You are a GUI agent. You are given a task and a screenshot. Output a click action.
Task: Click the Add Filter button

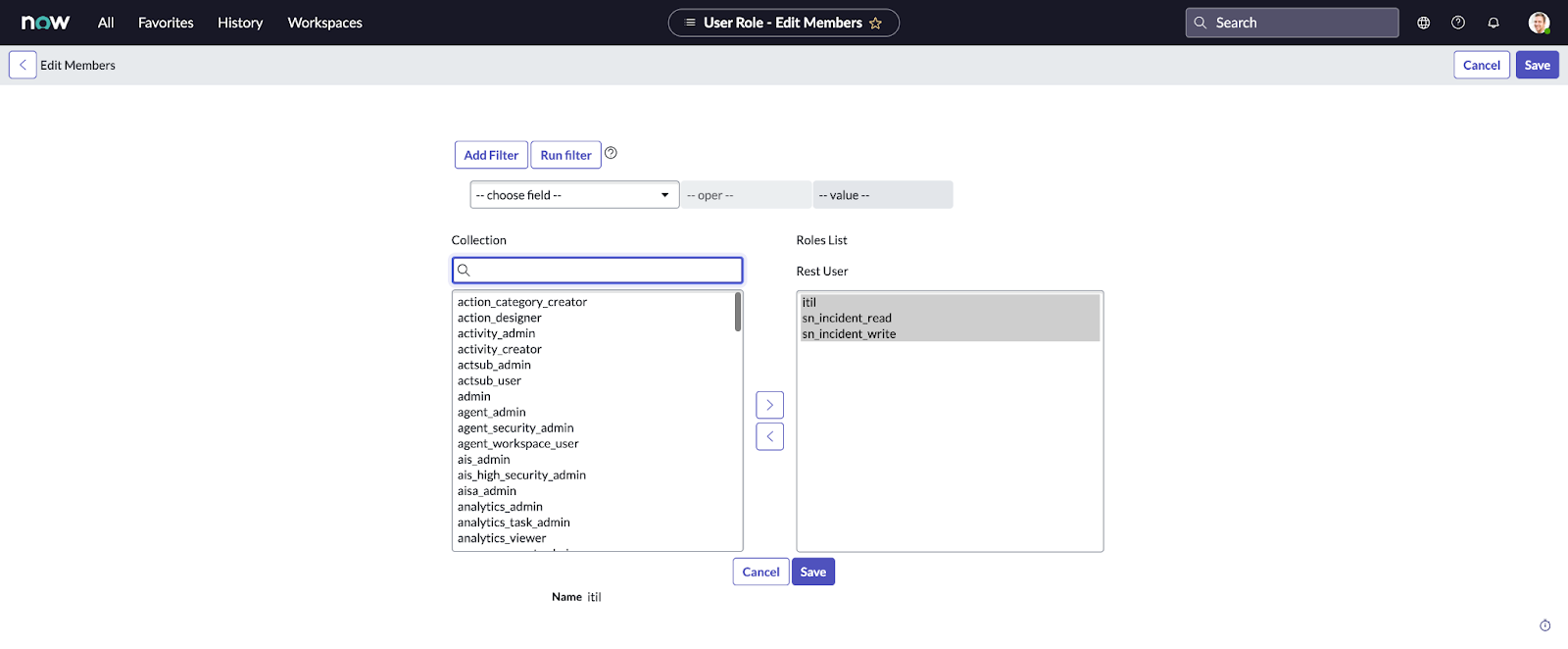click(491, 155)
